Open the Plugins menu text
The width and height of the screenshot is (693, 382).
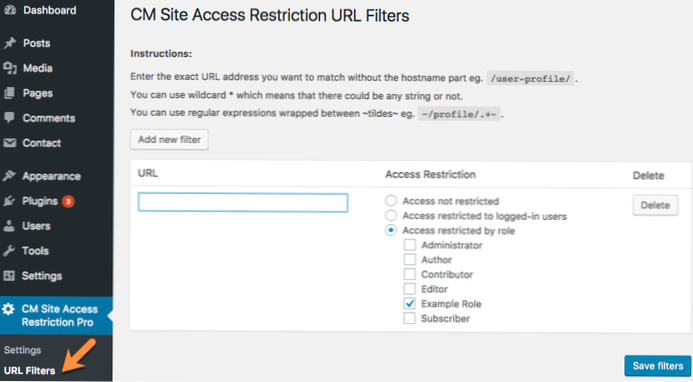click(40, 201)
